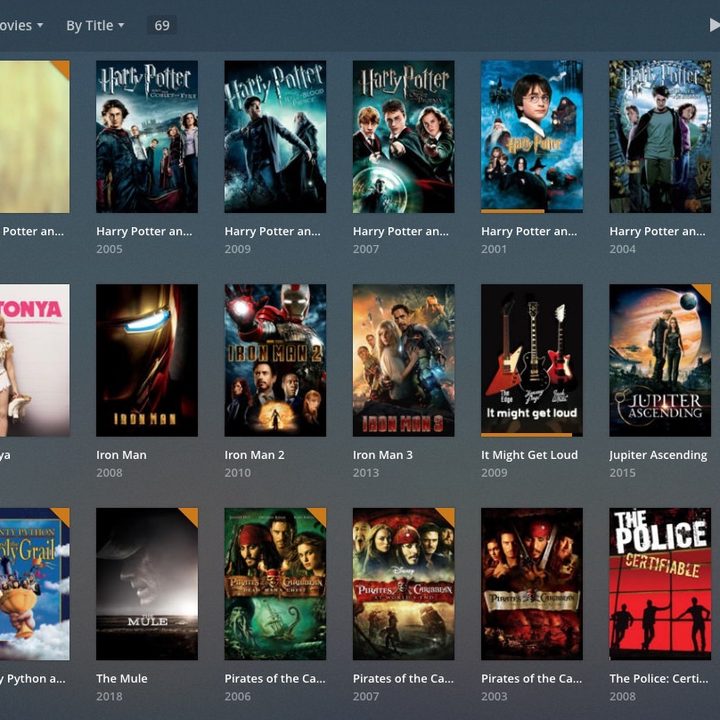
Task: Open the Iron Man 3 poster
Action: (x=403, y=360)
